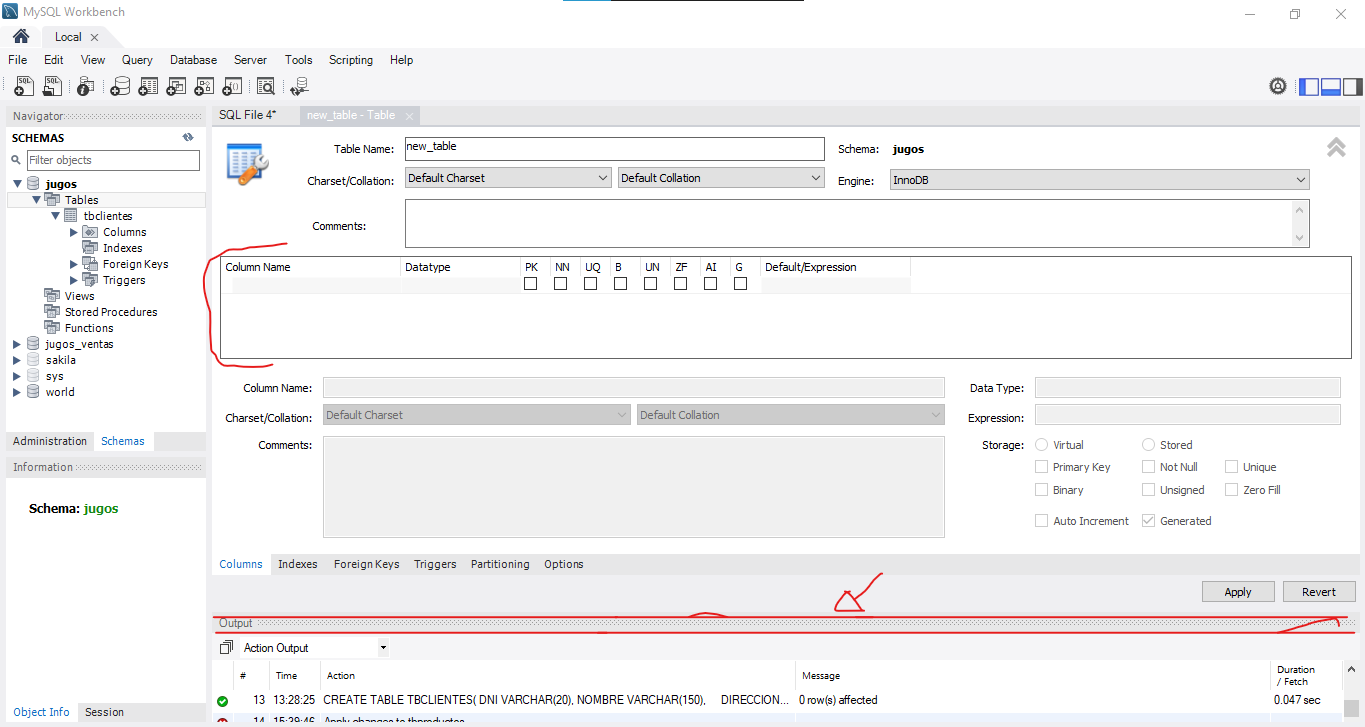Expand the jugos_ventas schema
The height and width of the screenshot is (727, 1365).
tap(17, 344)
